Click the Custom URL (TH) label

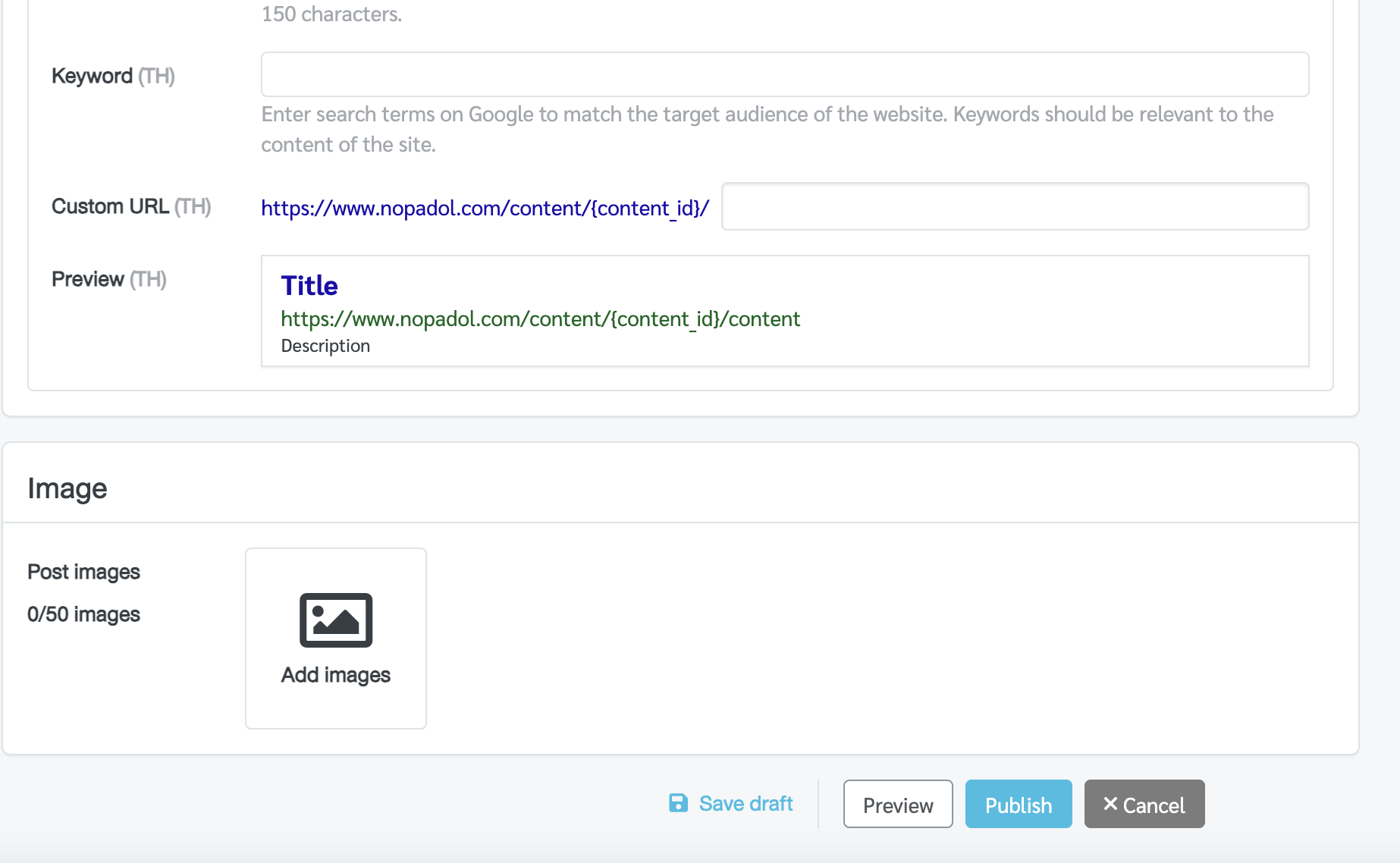tap(131, 206)
